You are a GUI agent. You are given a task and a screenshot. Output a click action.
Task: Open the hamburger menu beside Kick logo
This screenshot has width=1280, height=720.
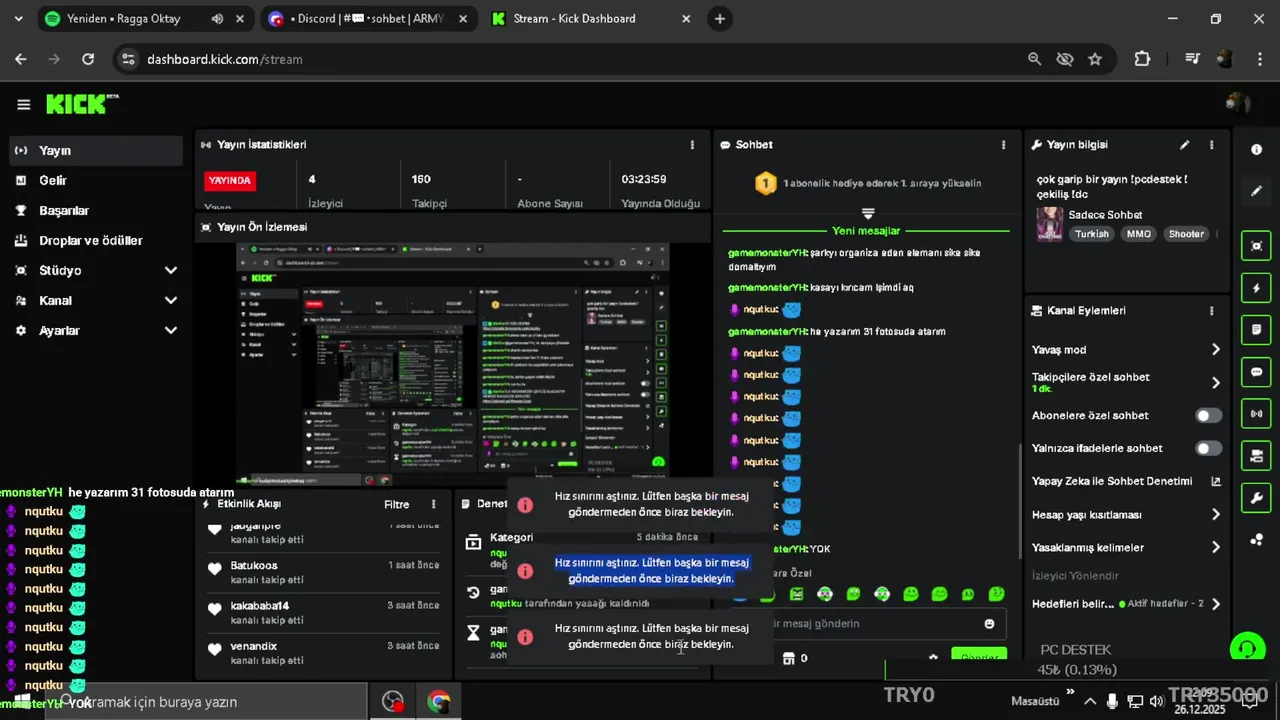pyautogui.click(x=23, y=104)
